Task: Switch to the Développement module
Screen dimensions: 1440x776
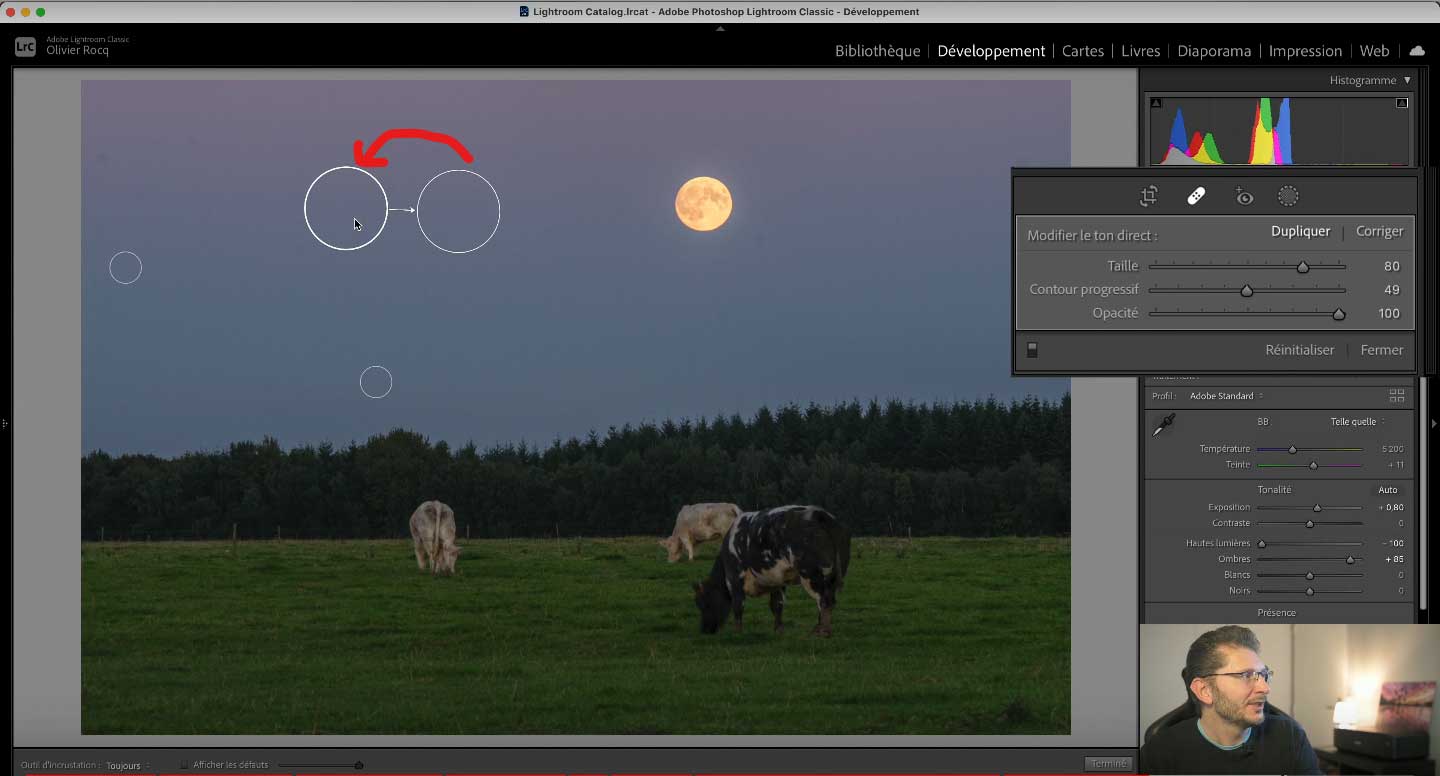Action: [x=991, y=51]
